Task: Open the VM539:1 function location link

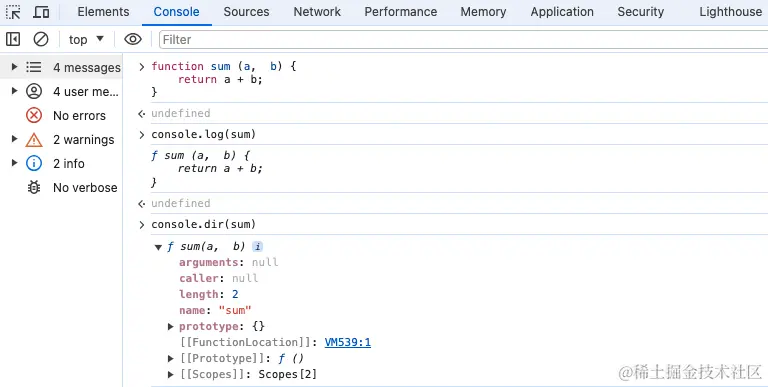Action: click(x=348, y=342)
